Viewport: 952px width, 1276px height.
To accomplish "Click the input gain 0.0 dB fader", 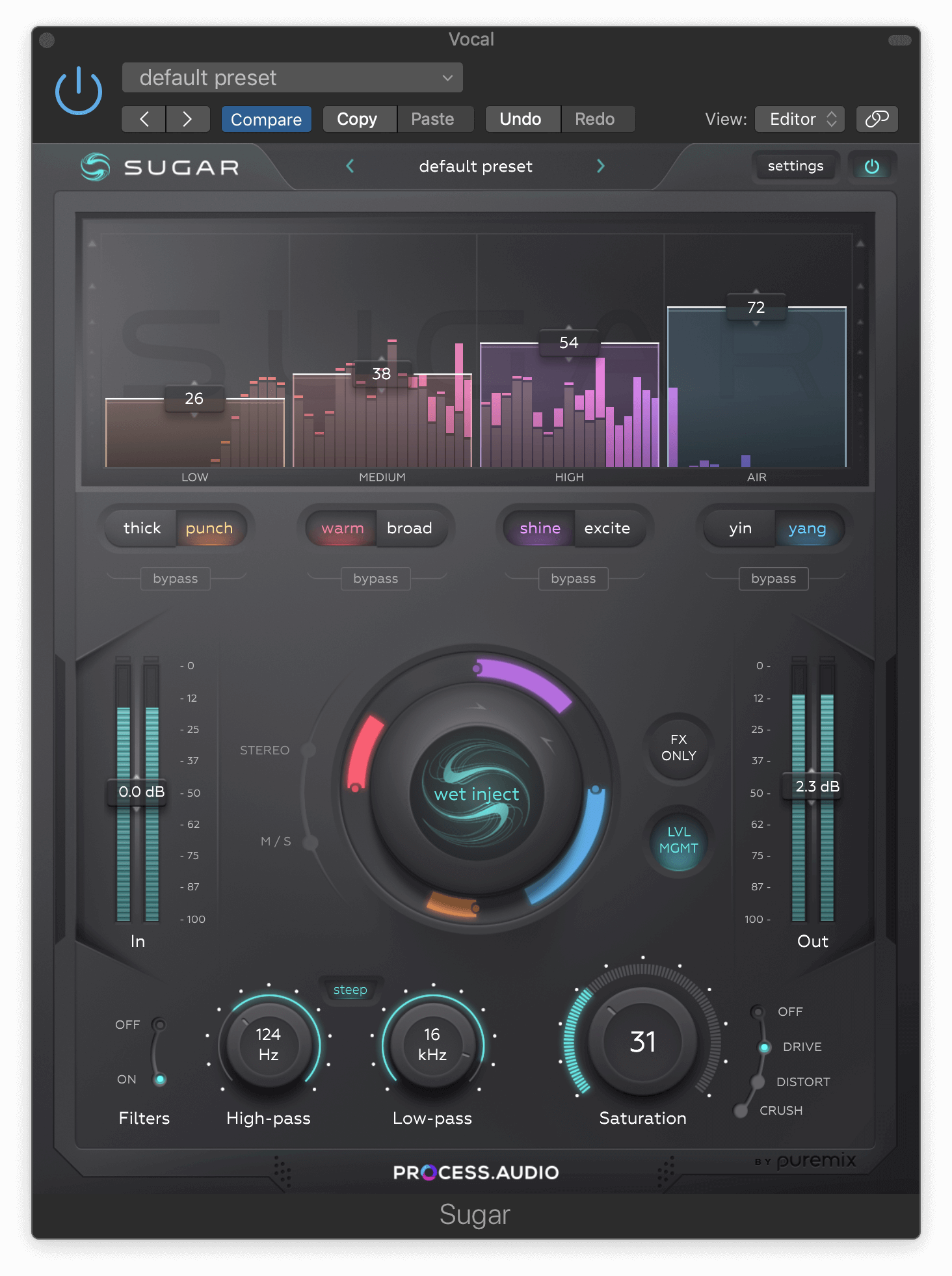I will pyautogui.click(x=138, y=791).
